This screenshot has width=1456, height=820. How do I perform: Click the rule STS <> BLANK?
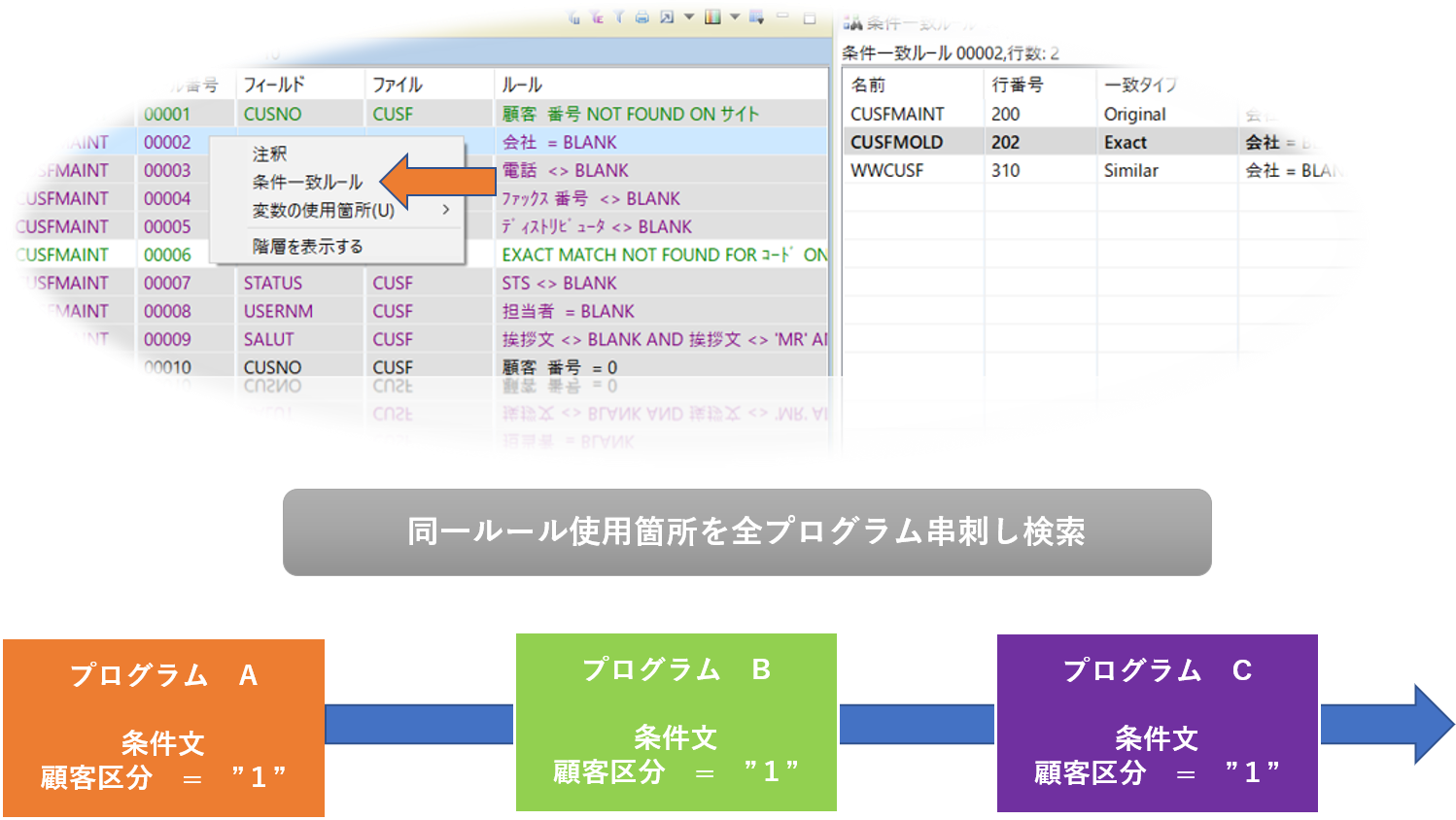(559, 283)
